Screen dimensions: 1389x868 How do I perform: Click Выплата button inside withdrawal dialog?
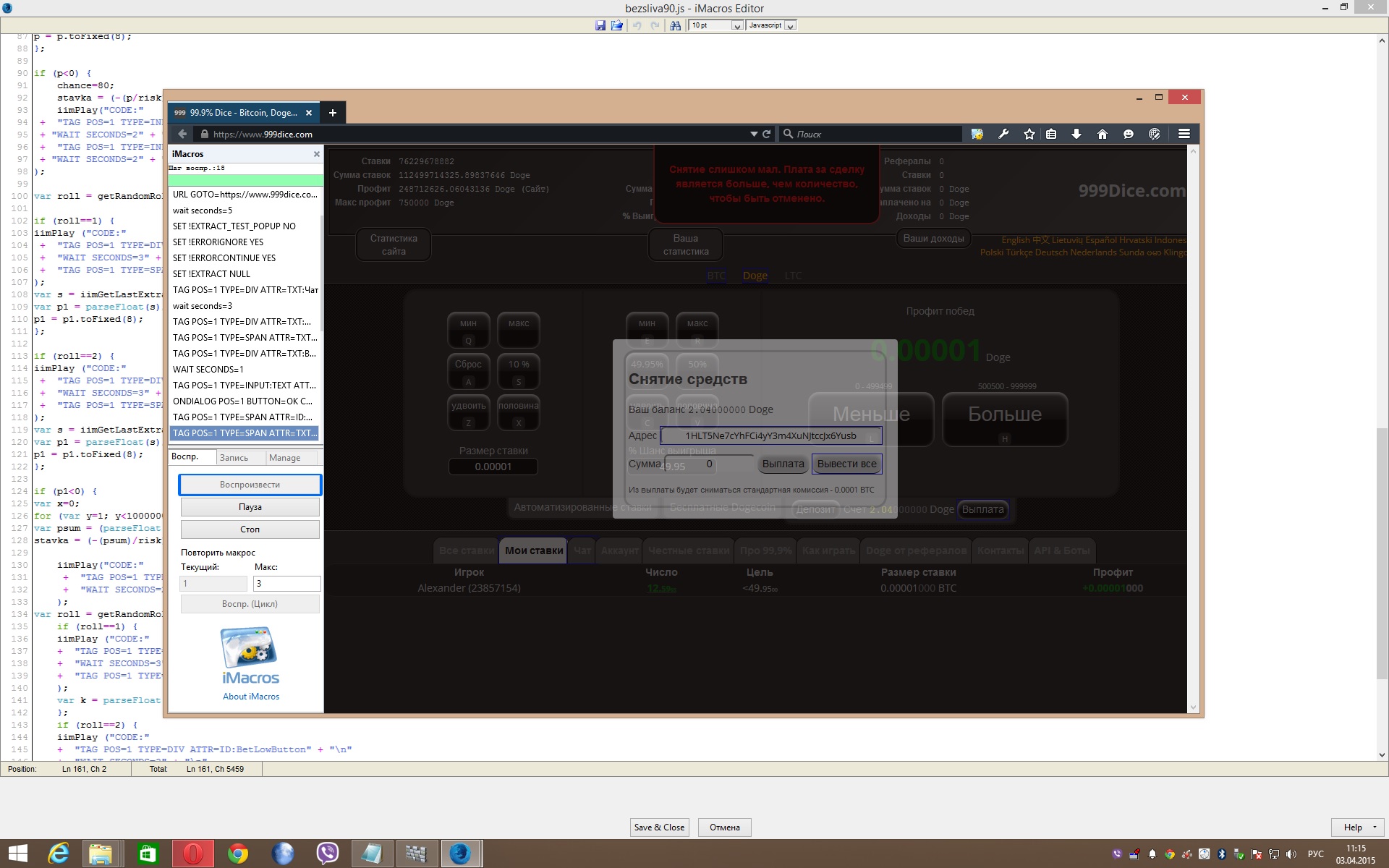783,464
